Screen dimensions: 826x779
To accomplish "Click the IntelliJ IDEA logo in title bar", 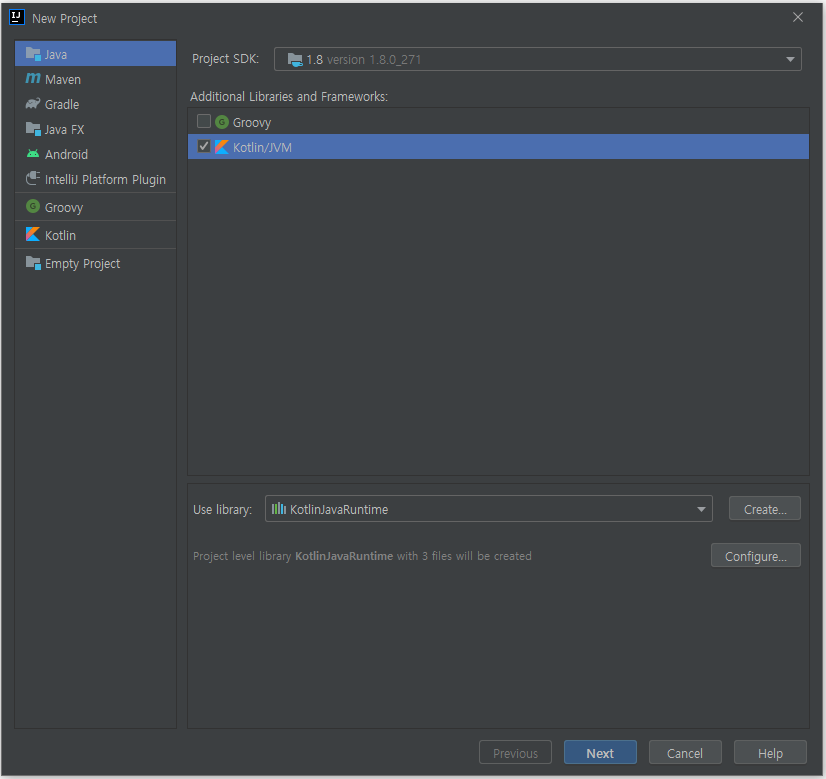I will (17, 17).
